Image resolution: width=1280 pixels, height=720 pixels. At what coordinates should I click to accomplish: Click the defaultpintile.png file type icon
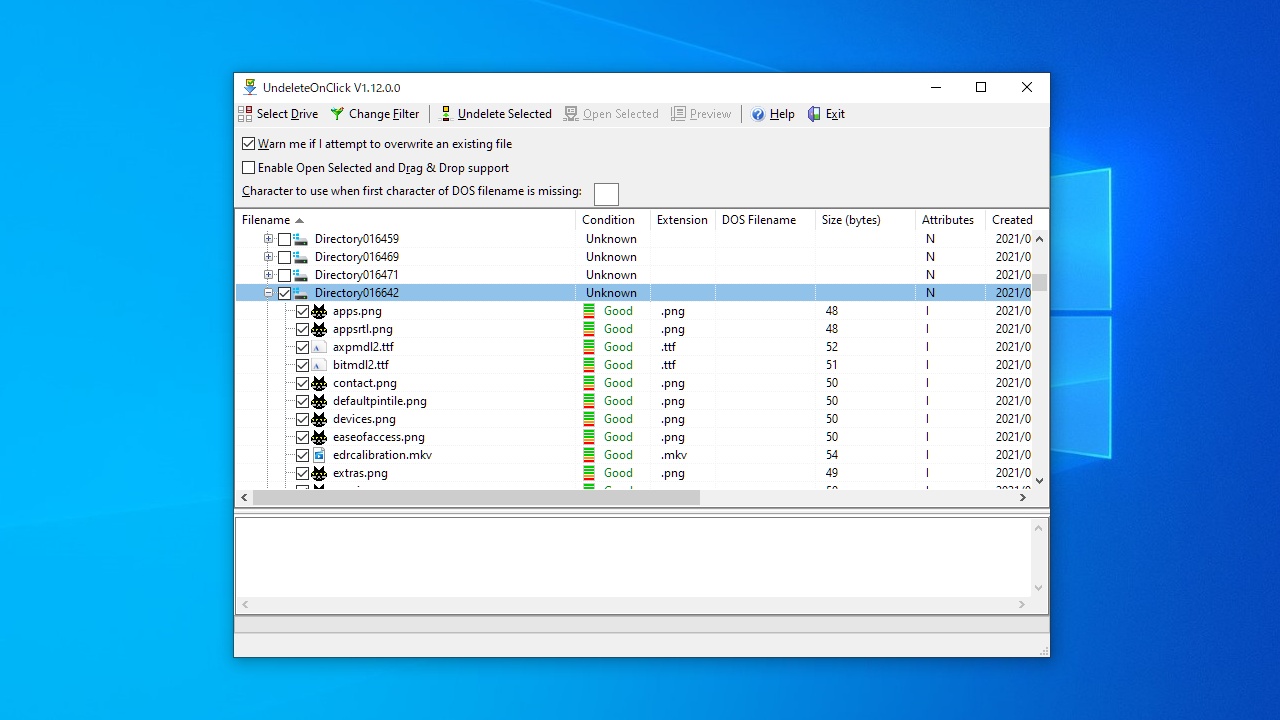(x=319, y=401)
